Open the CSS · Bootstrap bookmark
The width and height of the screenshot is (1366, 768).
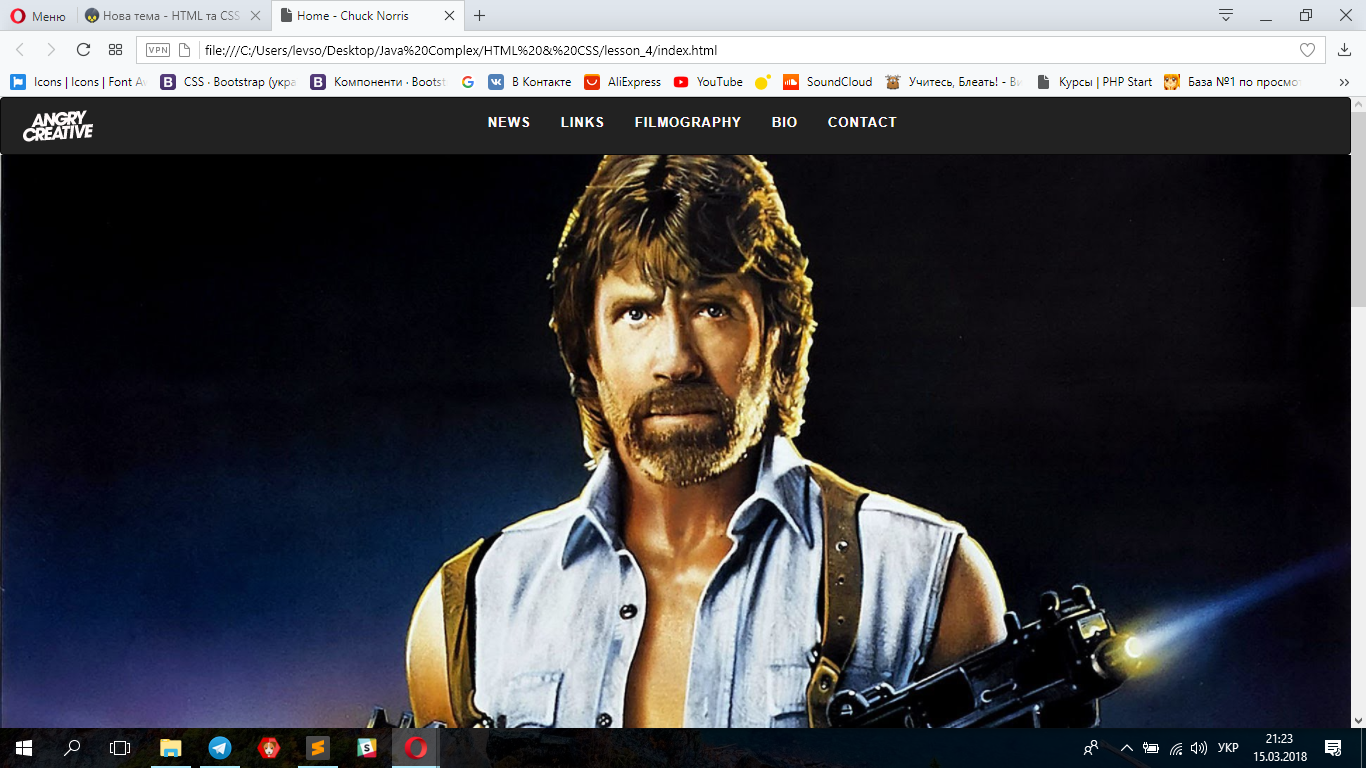[228, 82]
